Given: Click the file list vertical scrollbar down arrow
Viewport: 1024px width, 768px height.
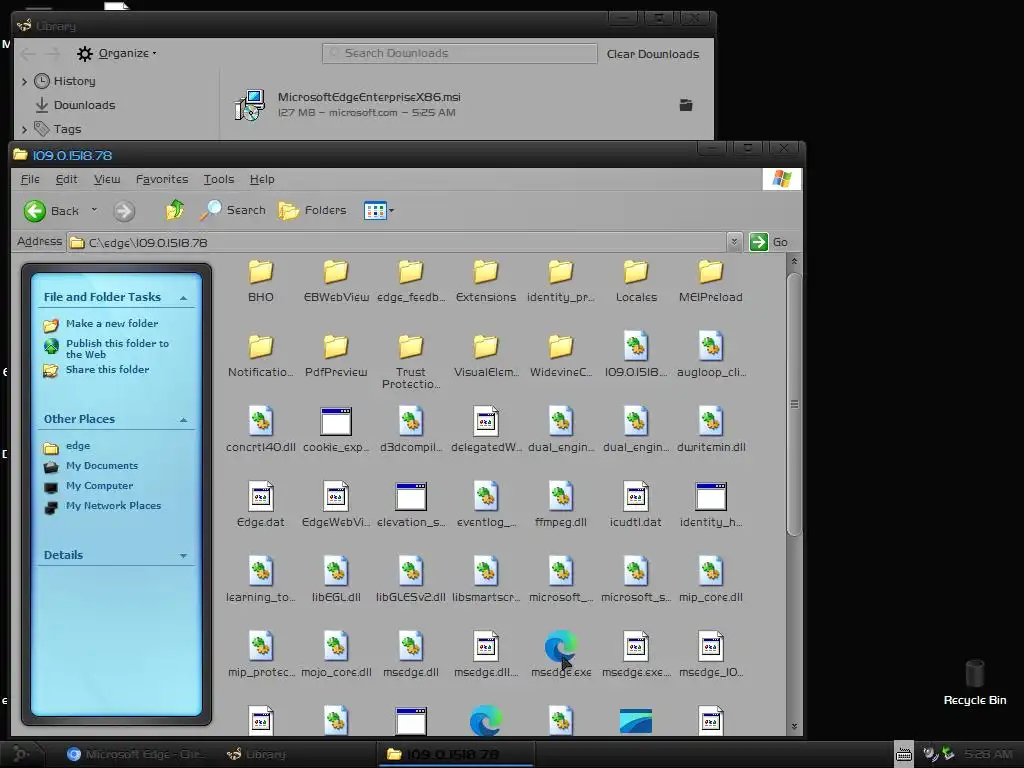Looking at the screenshot, I should pyautogui.click(x=794, y=726).
